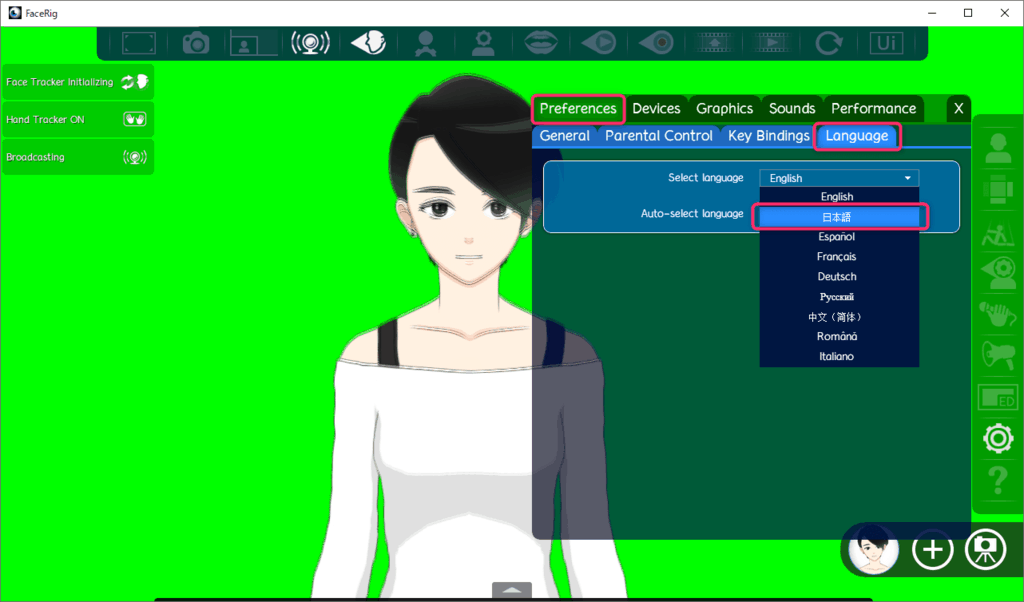Expand the Select language dropdown
The image size is (1024, 602).
pyautogui.click(x=838, y=178)
